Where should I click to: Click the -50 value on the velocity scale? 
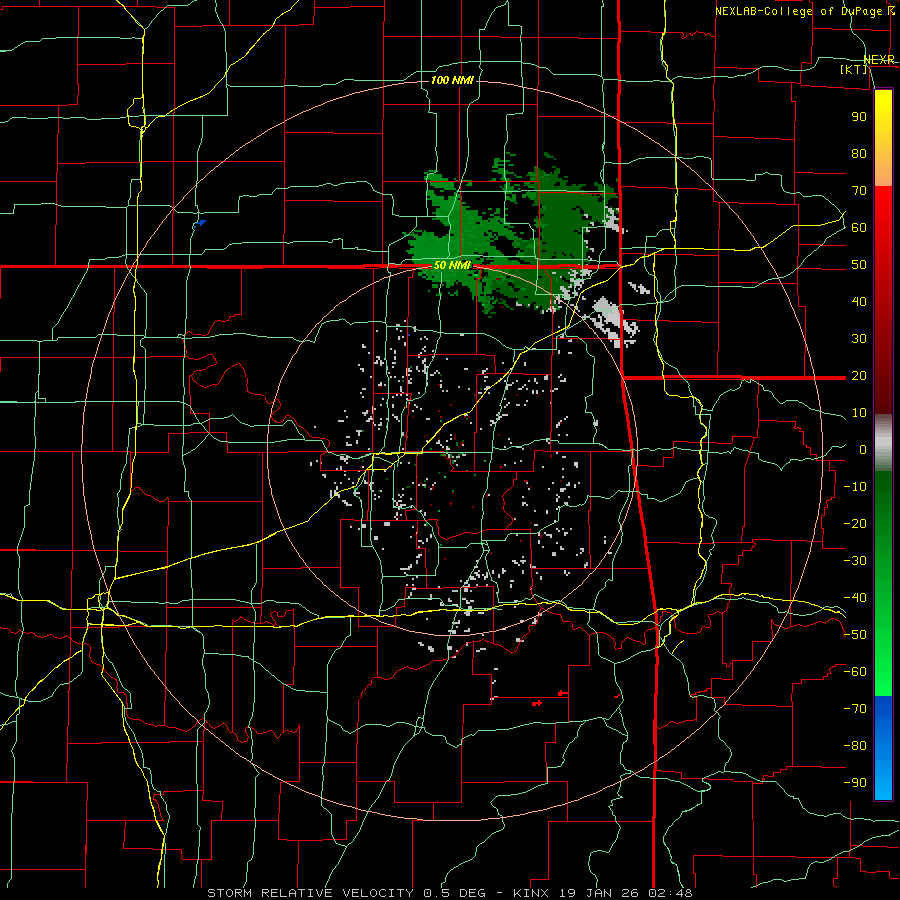(855, 635)
